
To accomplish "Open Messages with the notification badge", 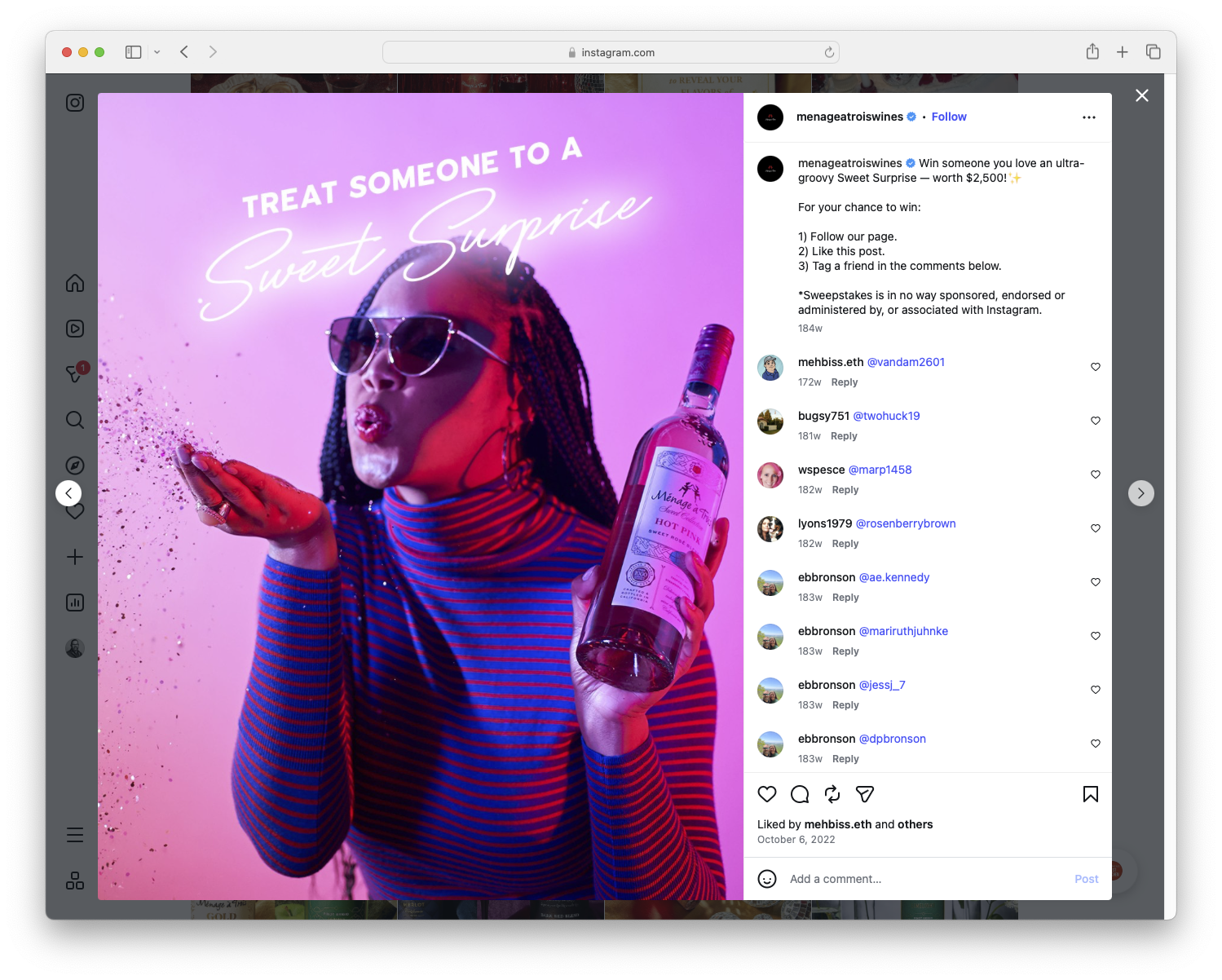I will (x=74, y=374).
